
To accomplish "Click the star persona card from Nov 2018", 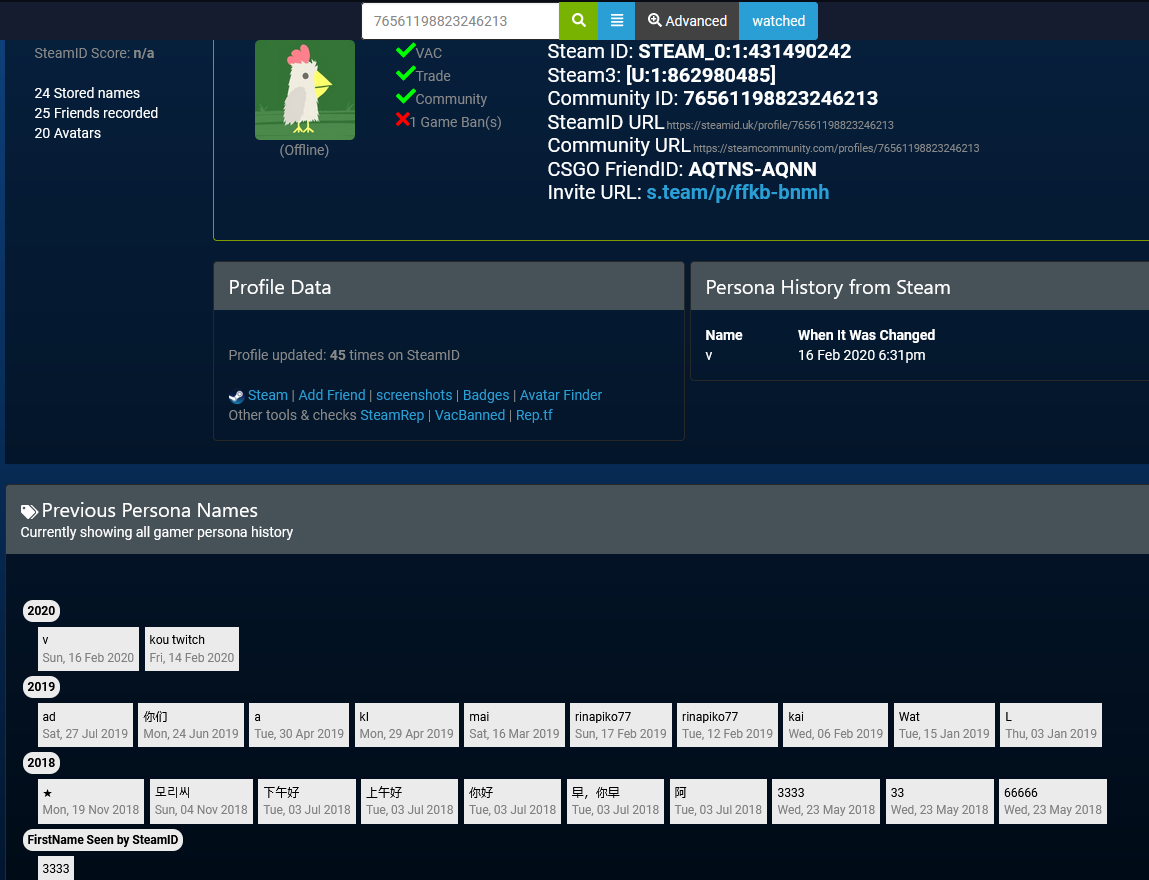I will pos(91,801).
